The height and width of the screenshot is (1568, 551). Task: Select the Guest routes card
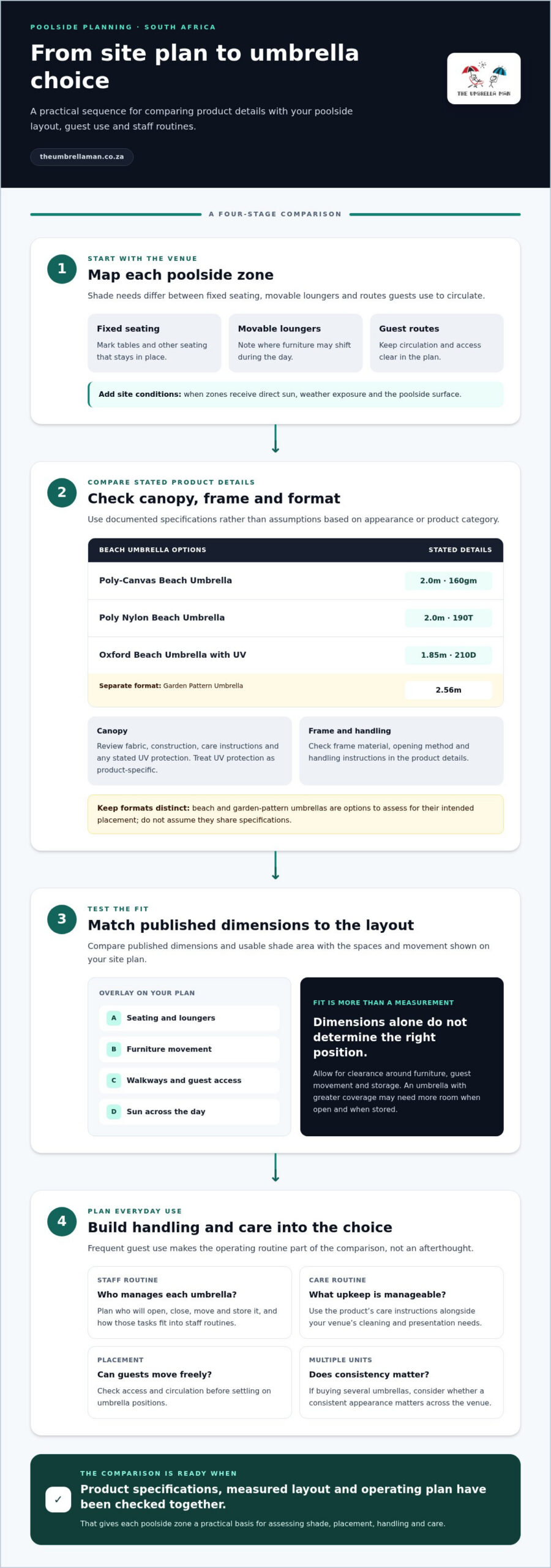(437, 343)
